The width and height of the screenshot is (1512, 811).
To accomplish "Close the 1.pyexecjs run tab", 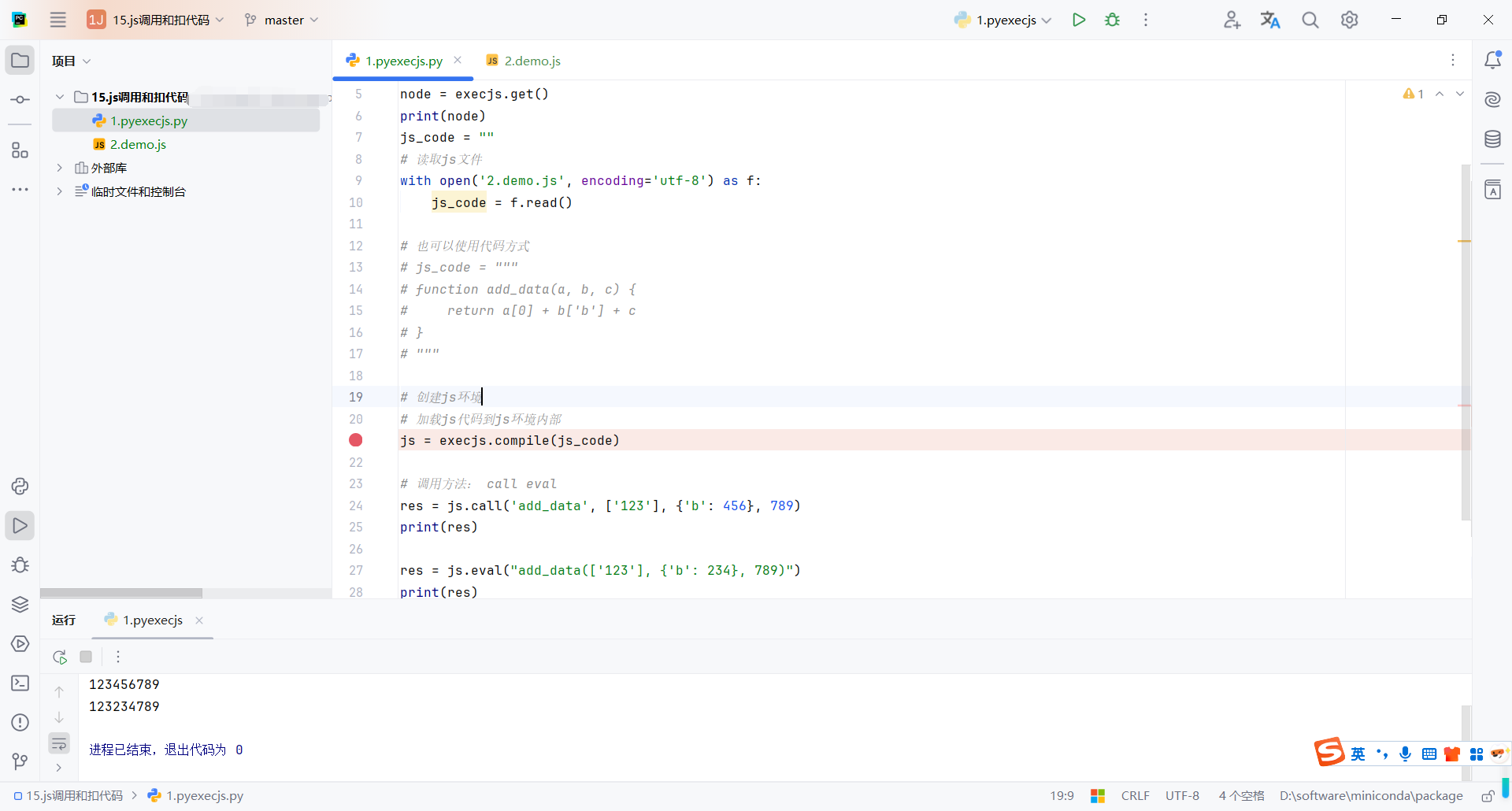I will coord(199,620).
